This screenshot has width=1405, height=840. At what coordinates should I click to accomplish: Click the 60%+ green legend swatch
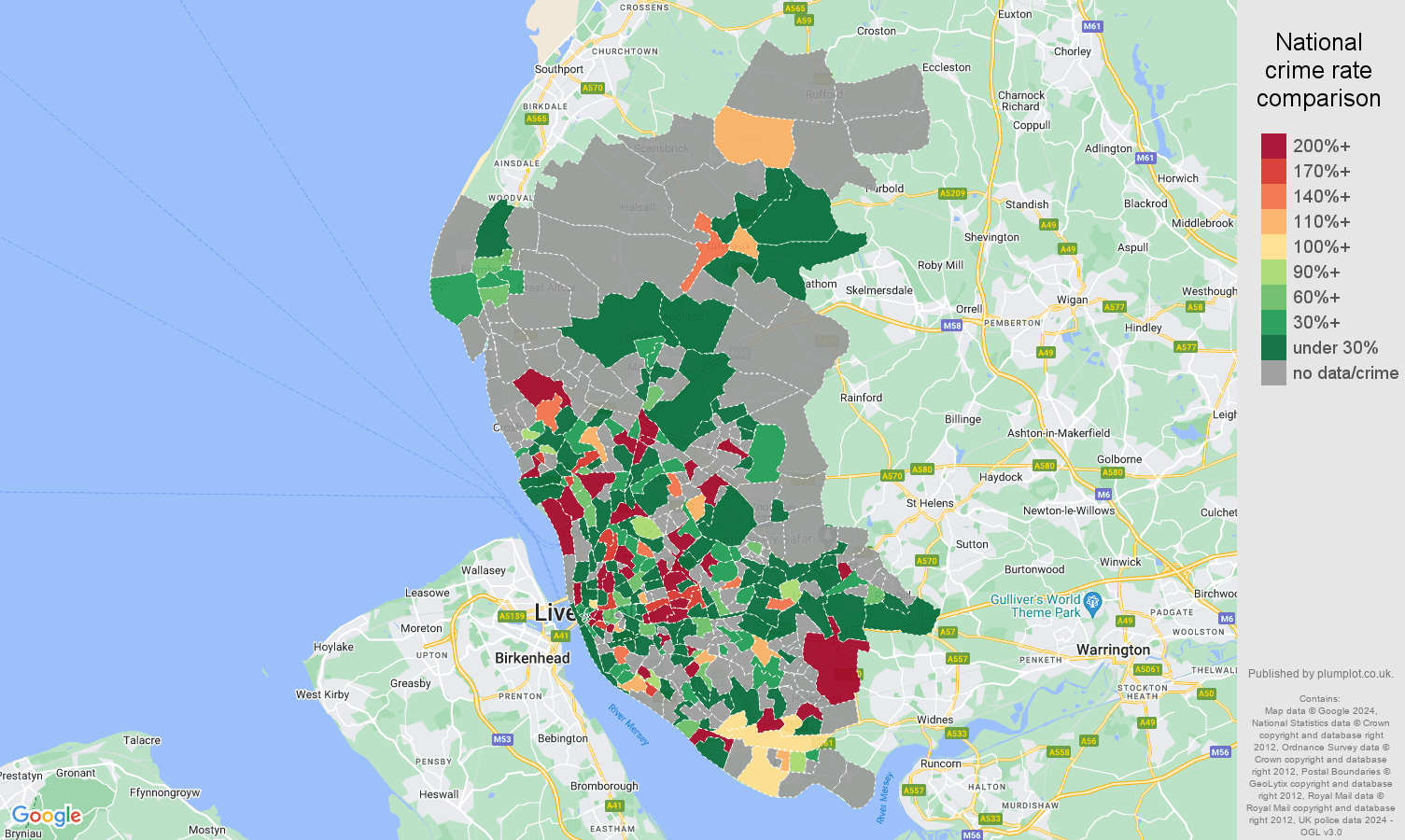coord(1273,297)
